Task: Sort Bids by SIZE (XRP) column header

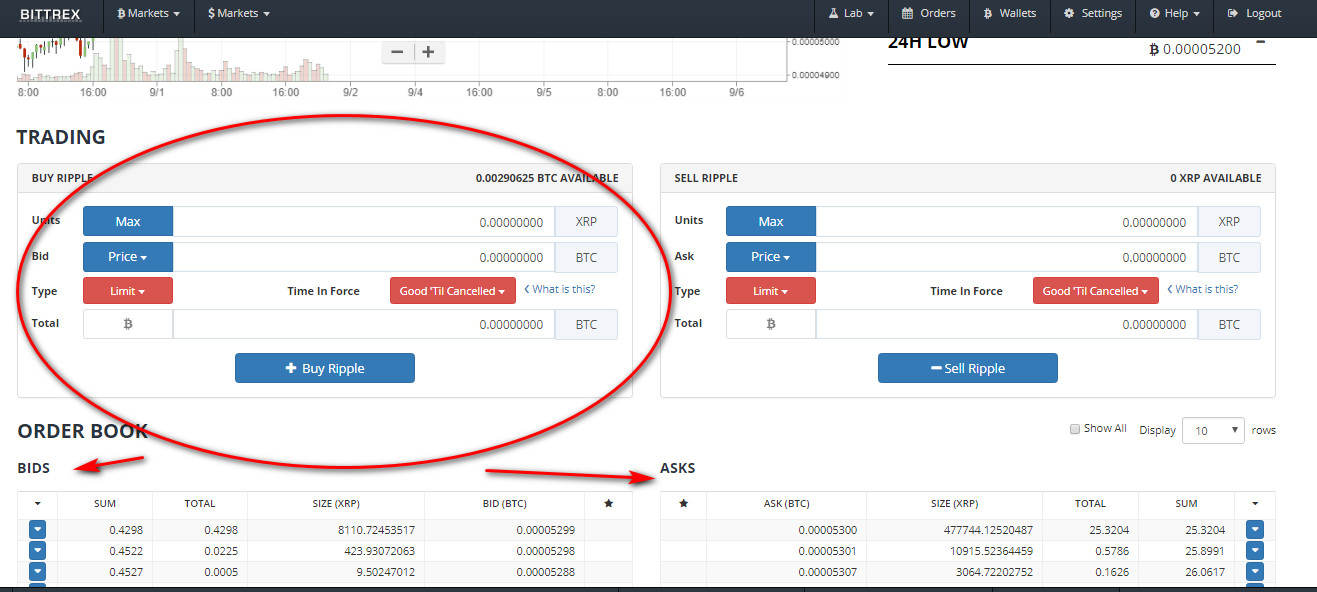Action: click(x=336, y=504)
